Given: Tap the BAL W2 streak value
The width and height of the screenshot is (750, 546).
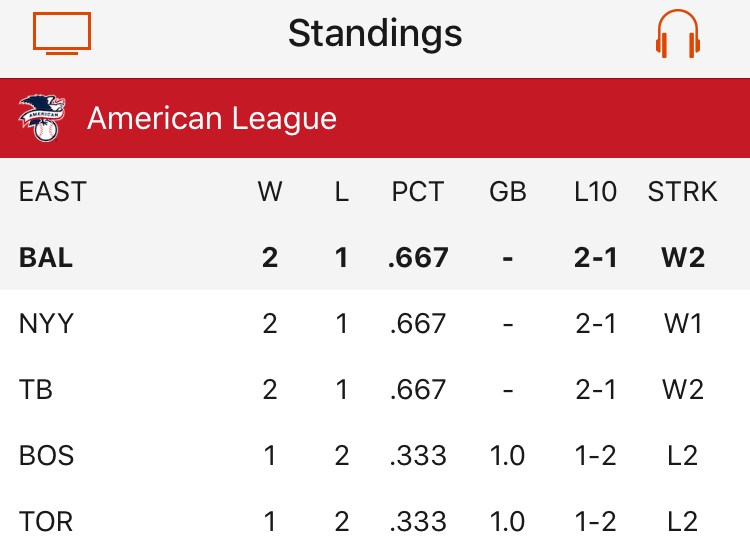Looking at the screenshot, I should 683,257.
